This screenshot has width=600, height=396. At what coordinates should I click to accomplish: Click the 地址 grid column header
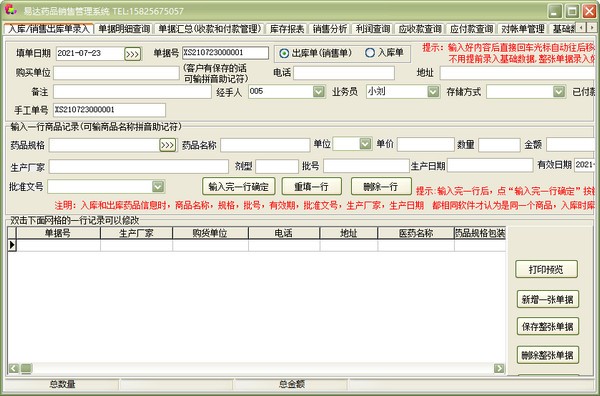348,233
